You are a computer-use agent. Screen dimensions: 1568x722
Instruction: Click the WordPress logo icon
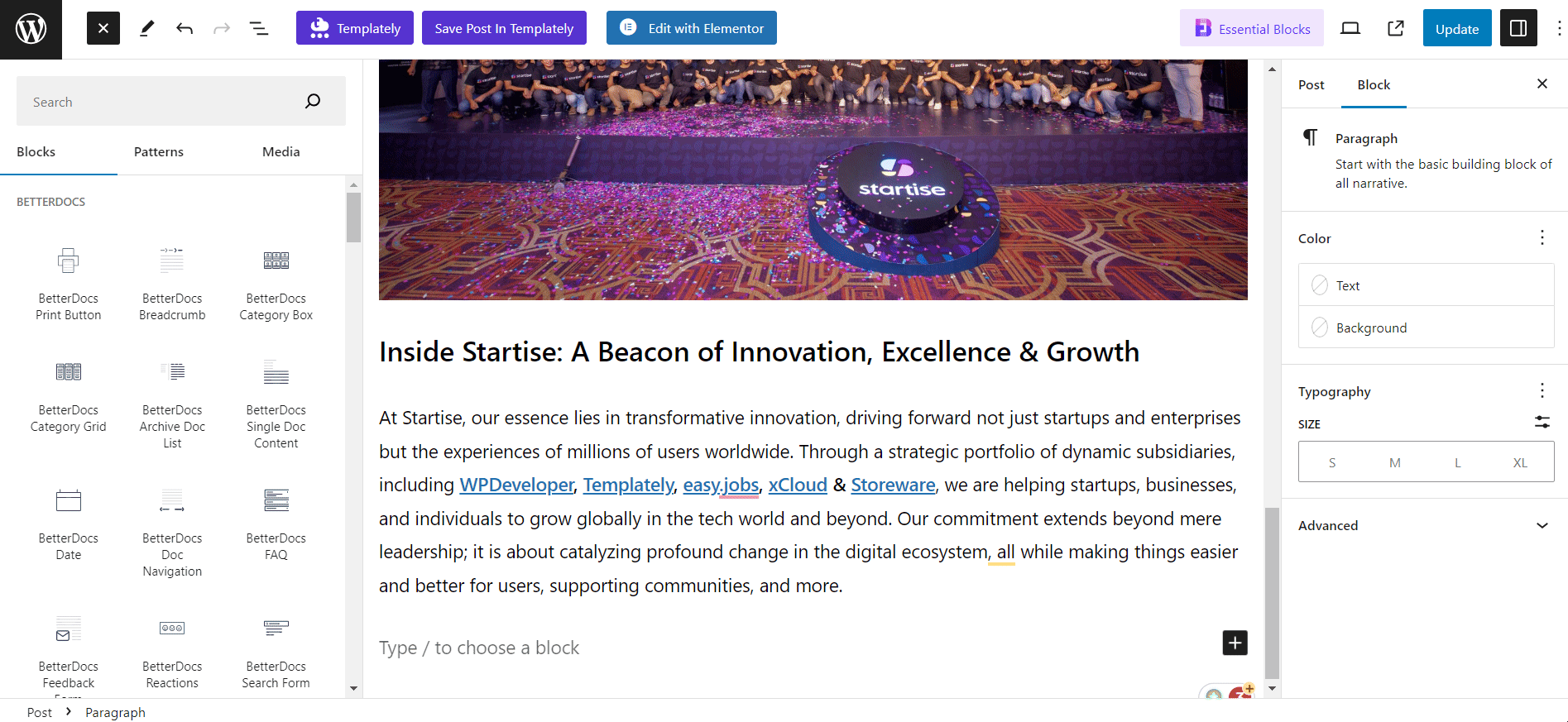[31, 29]
